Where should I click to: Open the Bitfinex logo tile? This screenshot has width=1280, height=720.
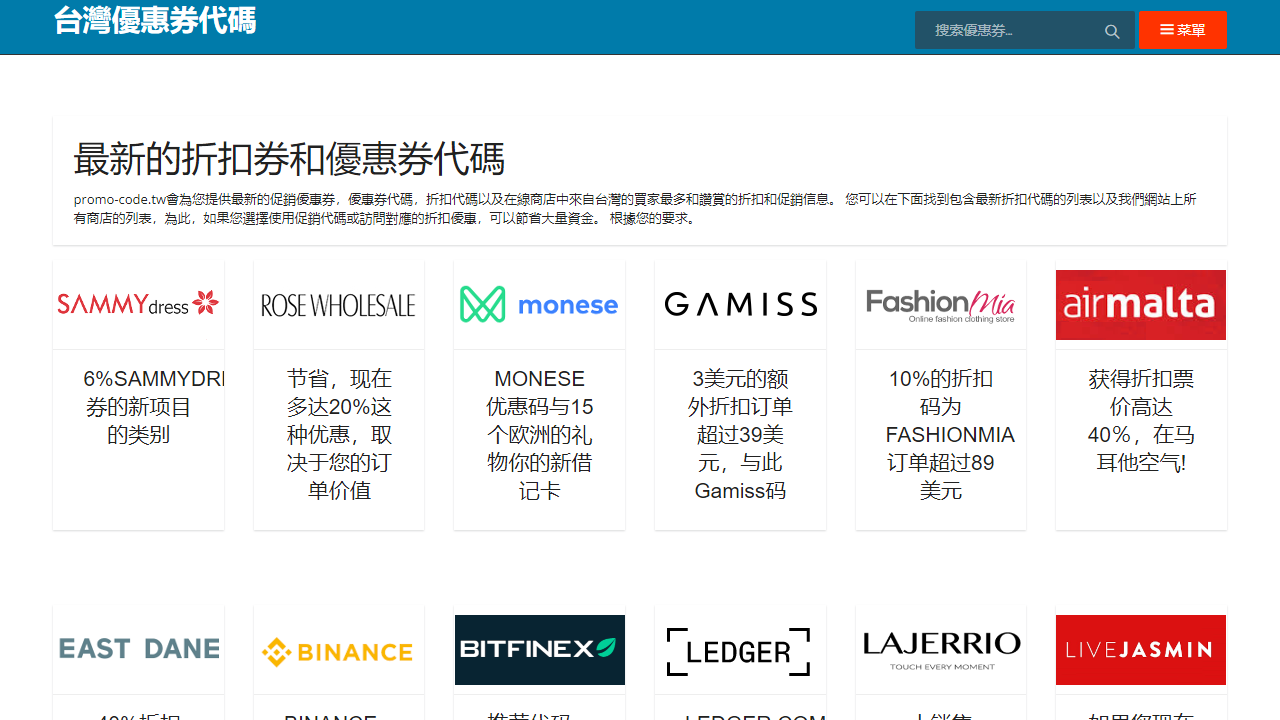539,650
